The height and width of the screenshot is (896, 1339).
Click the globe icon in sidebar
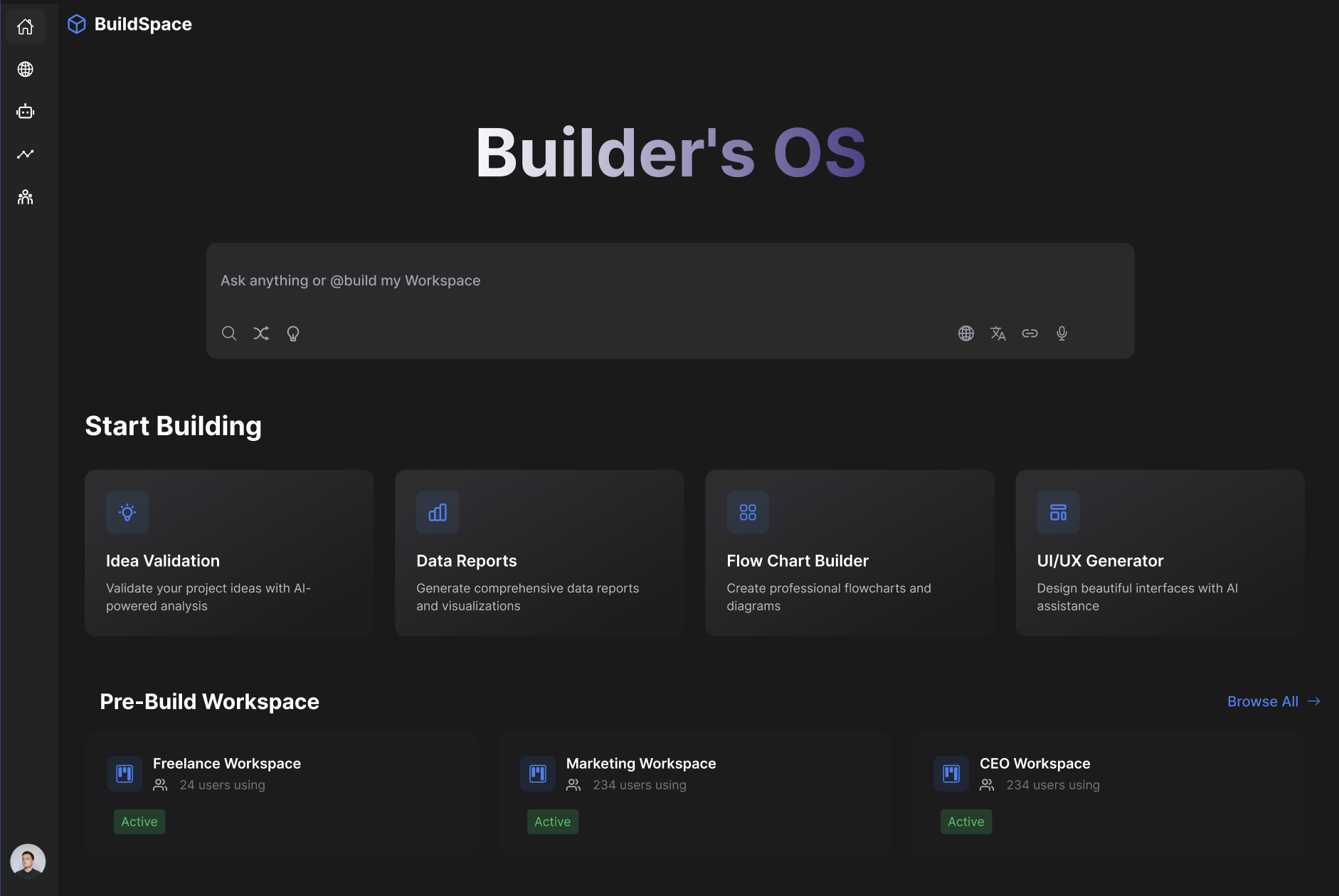(26, 69)
